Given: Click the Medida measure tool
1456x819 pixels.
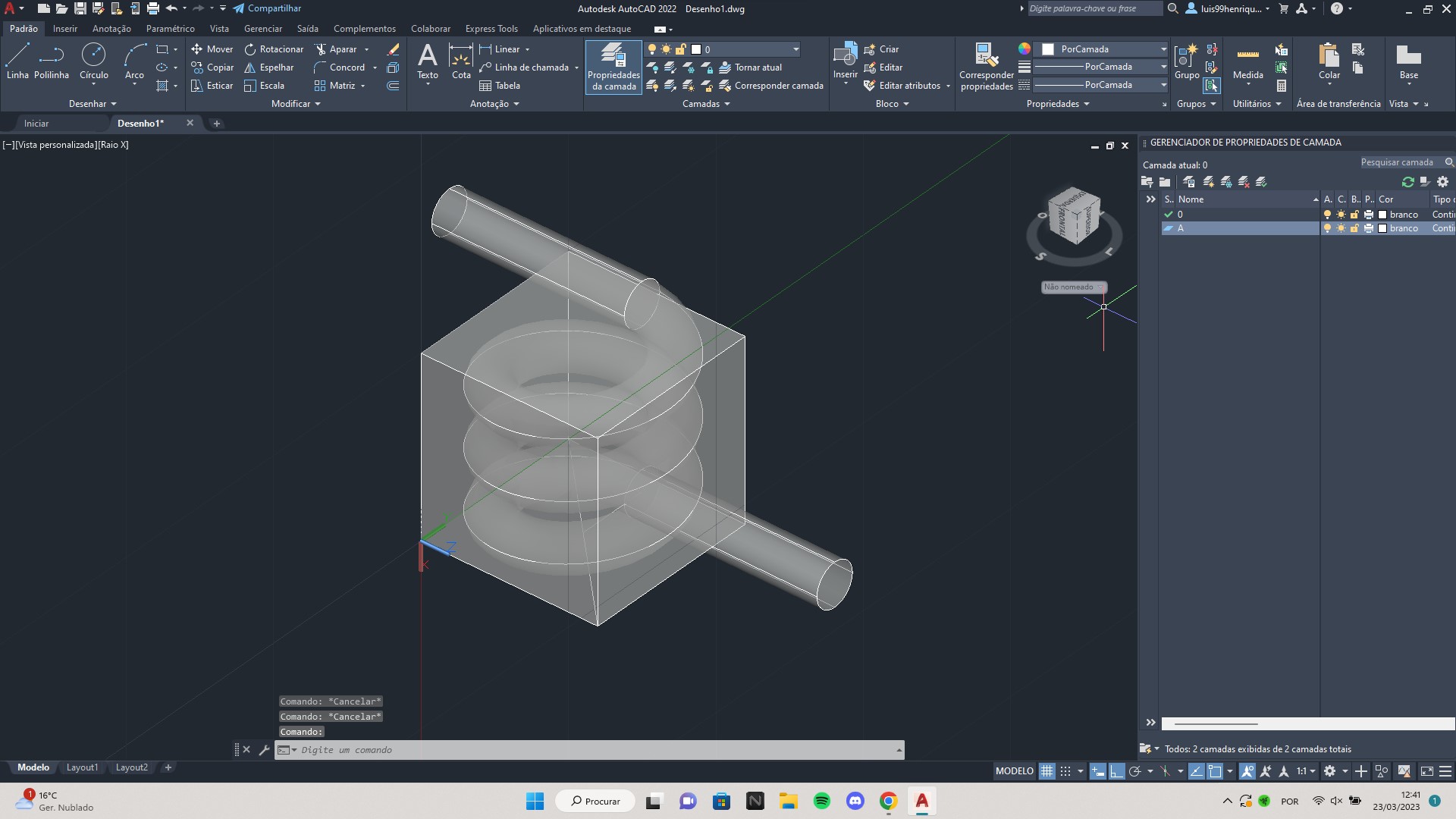Looking at the screenshot, I should 1247,61.
